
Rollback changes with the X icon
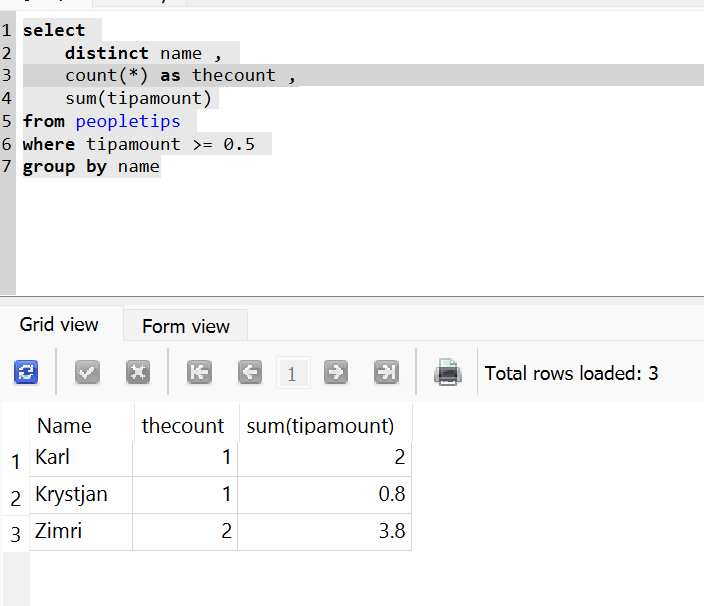point(138,372)
